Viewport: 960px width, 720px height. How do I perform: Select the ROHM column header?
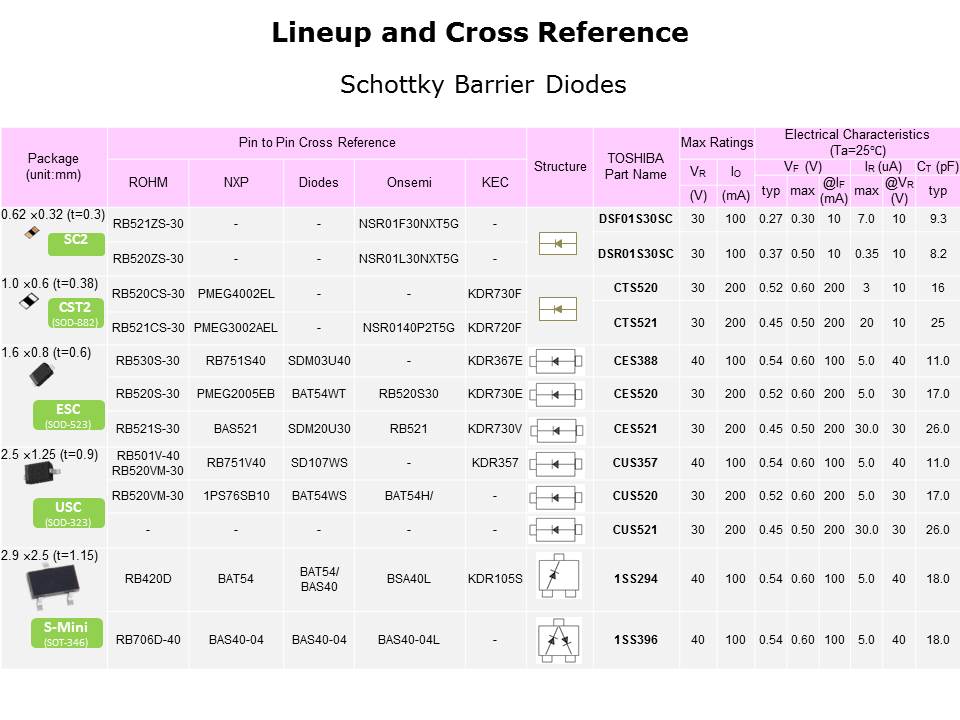pyautogui.click(x=148, y=183)
